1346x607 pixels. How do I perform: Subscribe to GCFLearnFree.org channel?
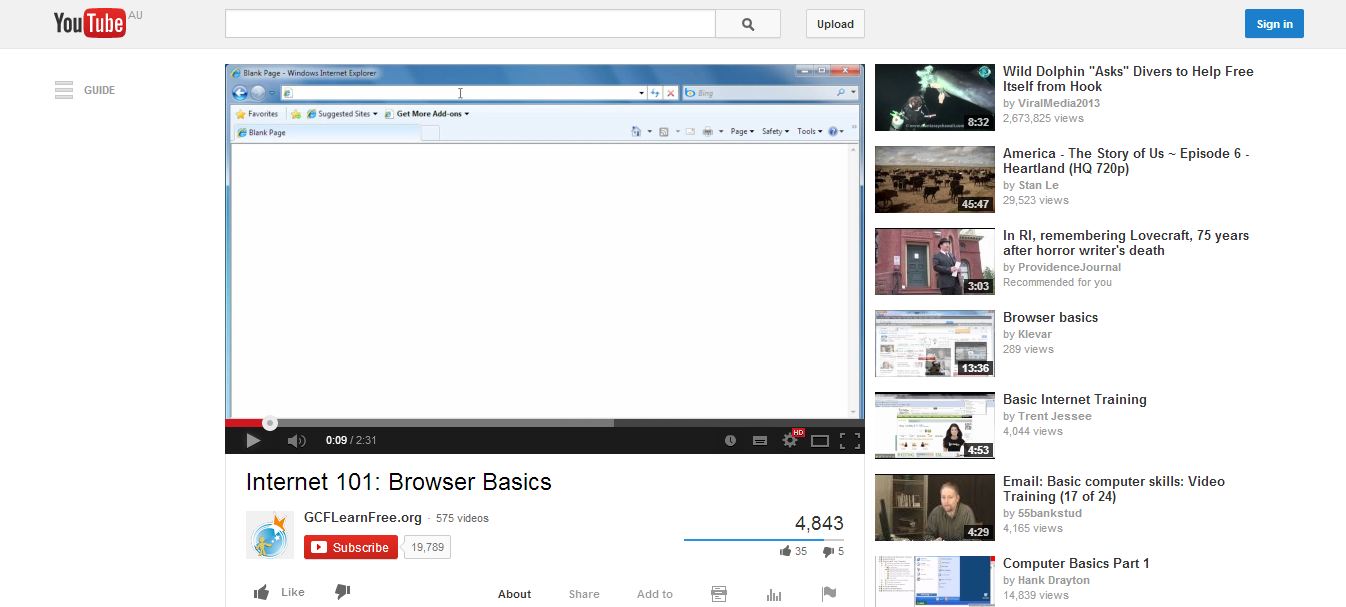click(x=351, y=547)
